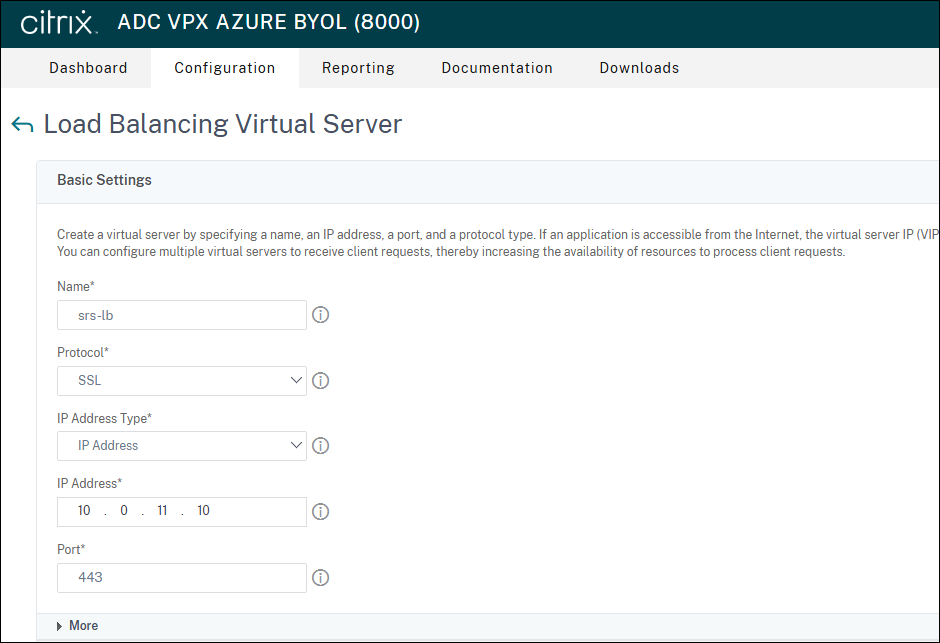The height and width of the screenshot is (643, 940).
Task: Click the Port field showing 443
Action: (x=182, y=578)
